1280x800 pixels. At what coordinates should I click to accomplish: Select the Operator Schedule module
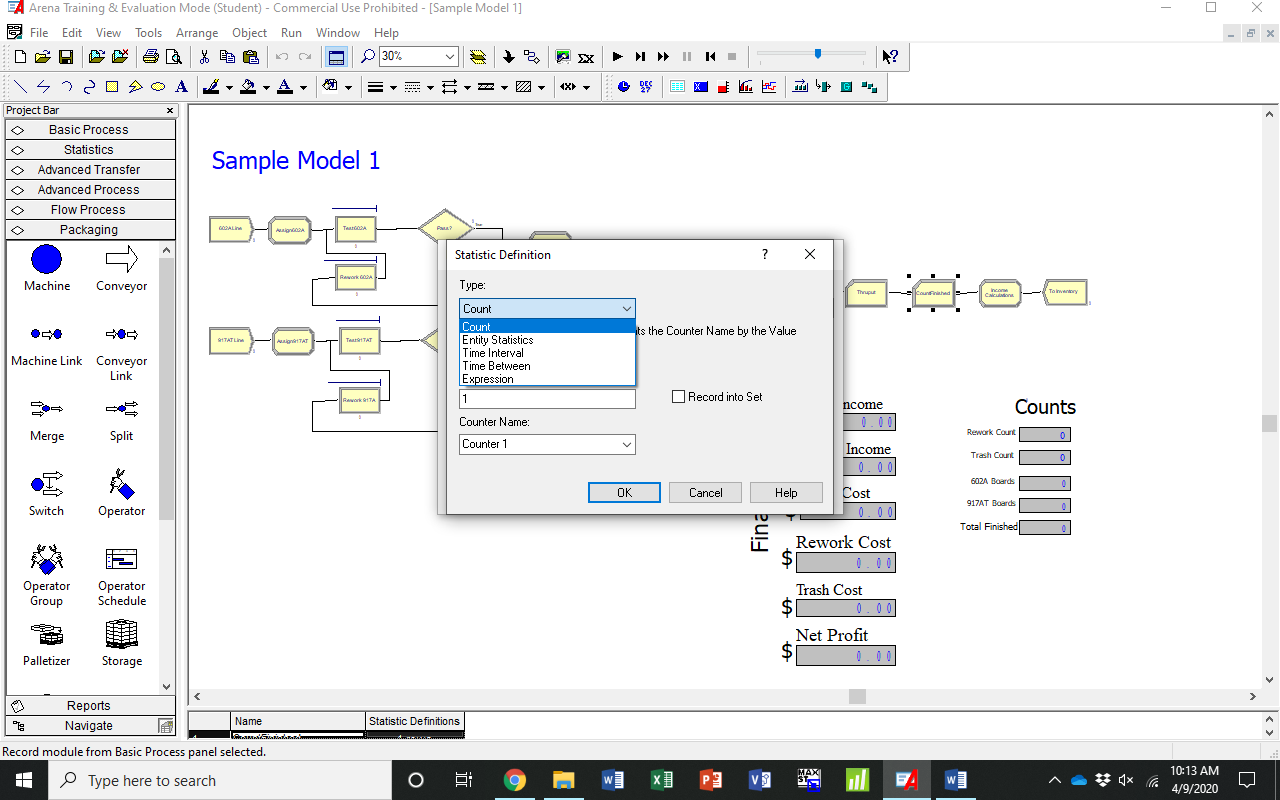(122, 577)
